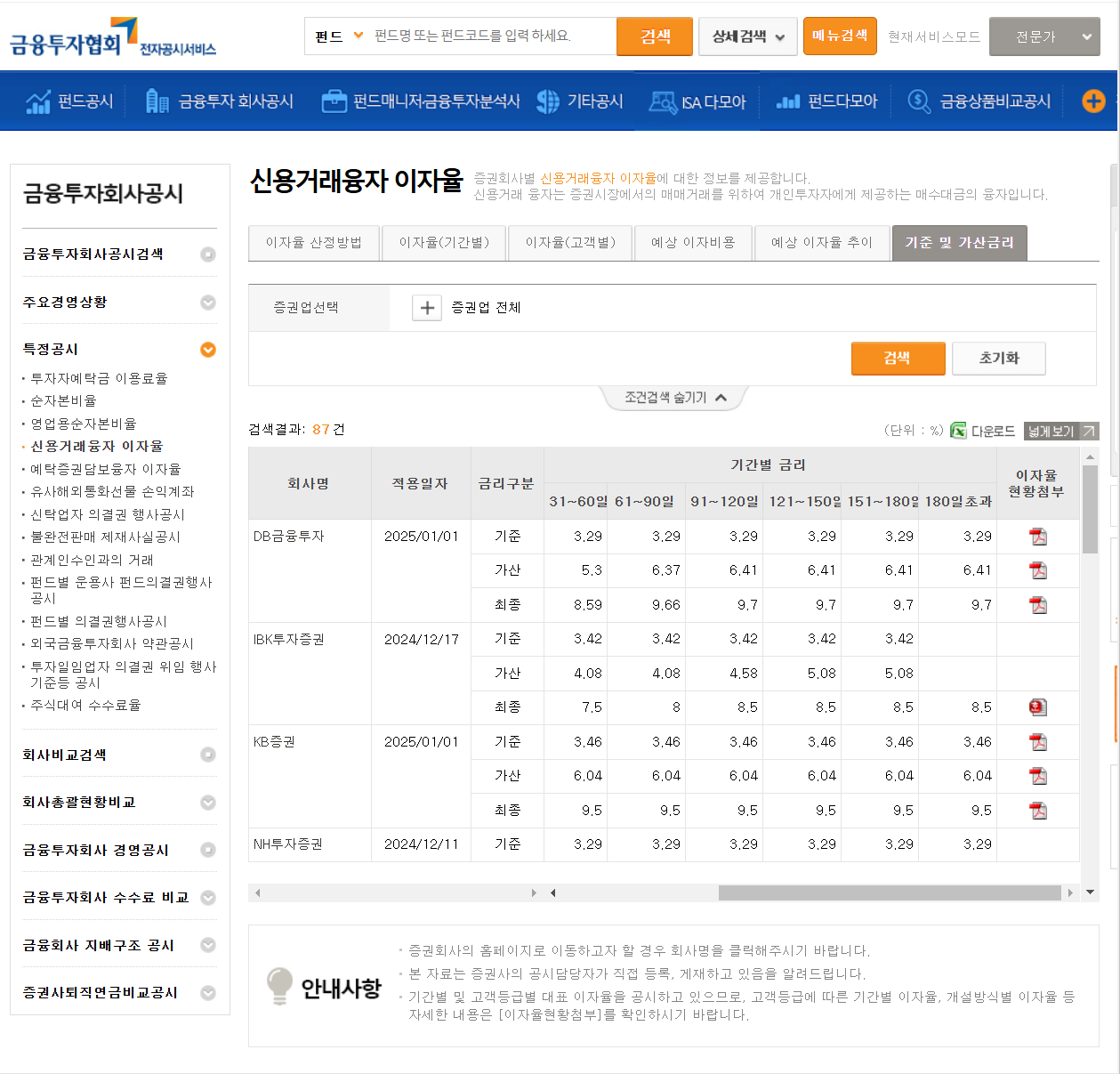Click the 금융투자 회사공시 building icon
1120x1074 pixels.
pos(157,101)
